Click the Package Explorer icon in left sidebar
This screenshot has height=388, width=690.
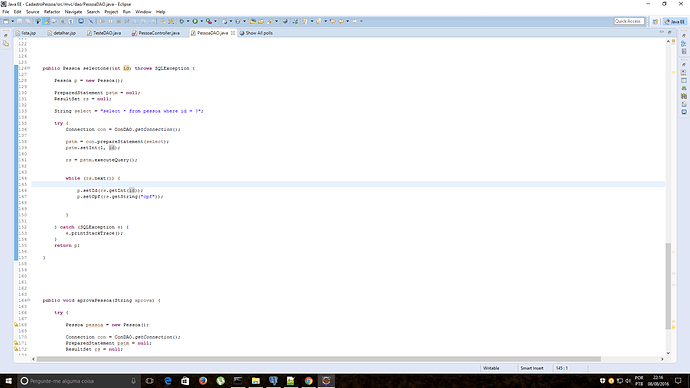6,44
